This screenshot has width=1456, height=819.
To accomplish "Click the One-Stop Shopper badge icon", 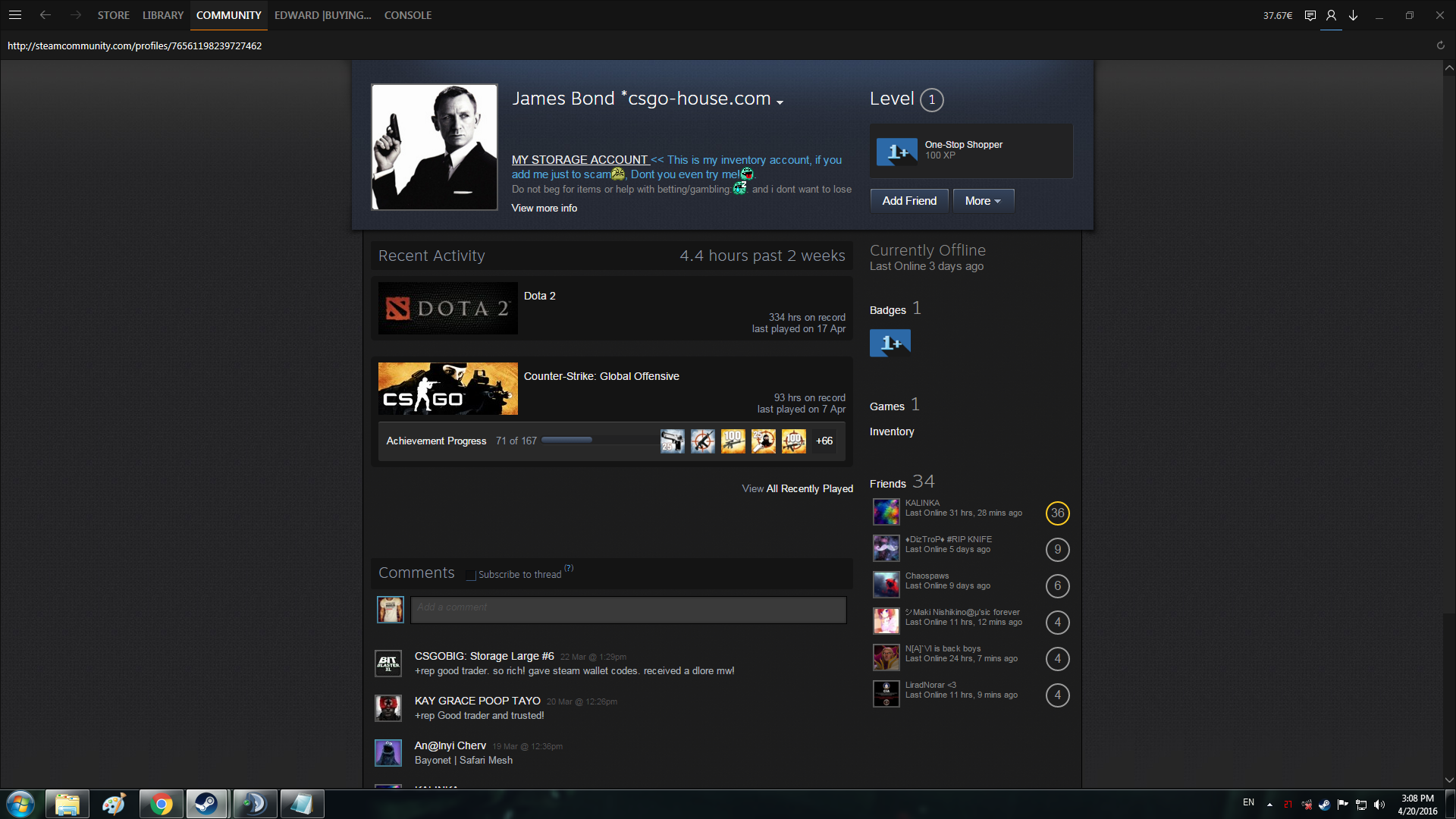I will pyautogui.click(x=896, y=152).
